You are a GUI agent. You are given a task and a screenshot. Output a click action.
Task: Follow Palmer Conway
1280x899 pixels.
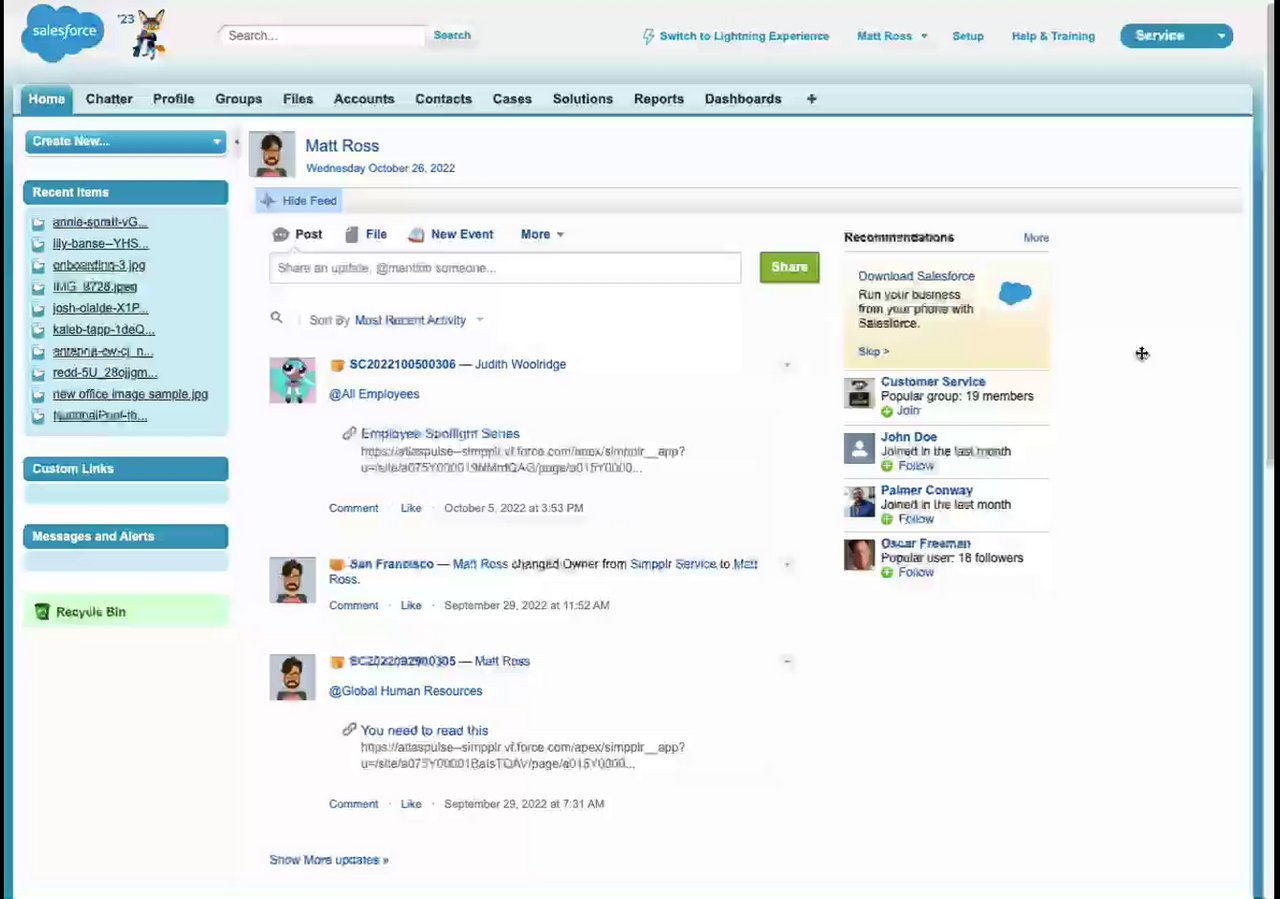pyautogui.click(x=915, y=519)
